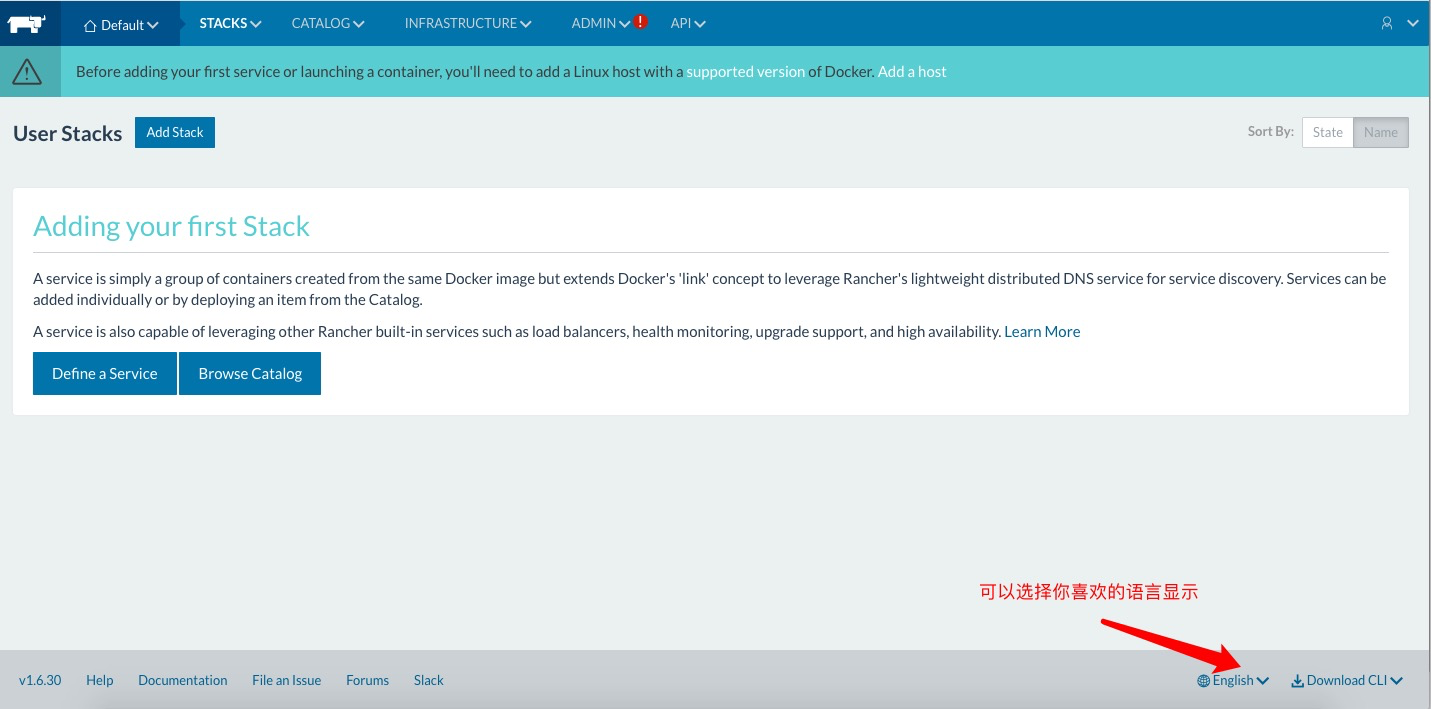Open the Forums footer link
The height and width of the screenshot is (709, 1431).
(x=368, y=680)
